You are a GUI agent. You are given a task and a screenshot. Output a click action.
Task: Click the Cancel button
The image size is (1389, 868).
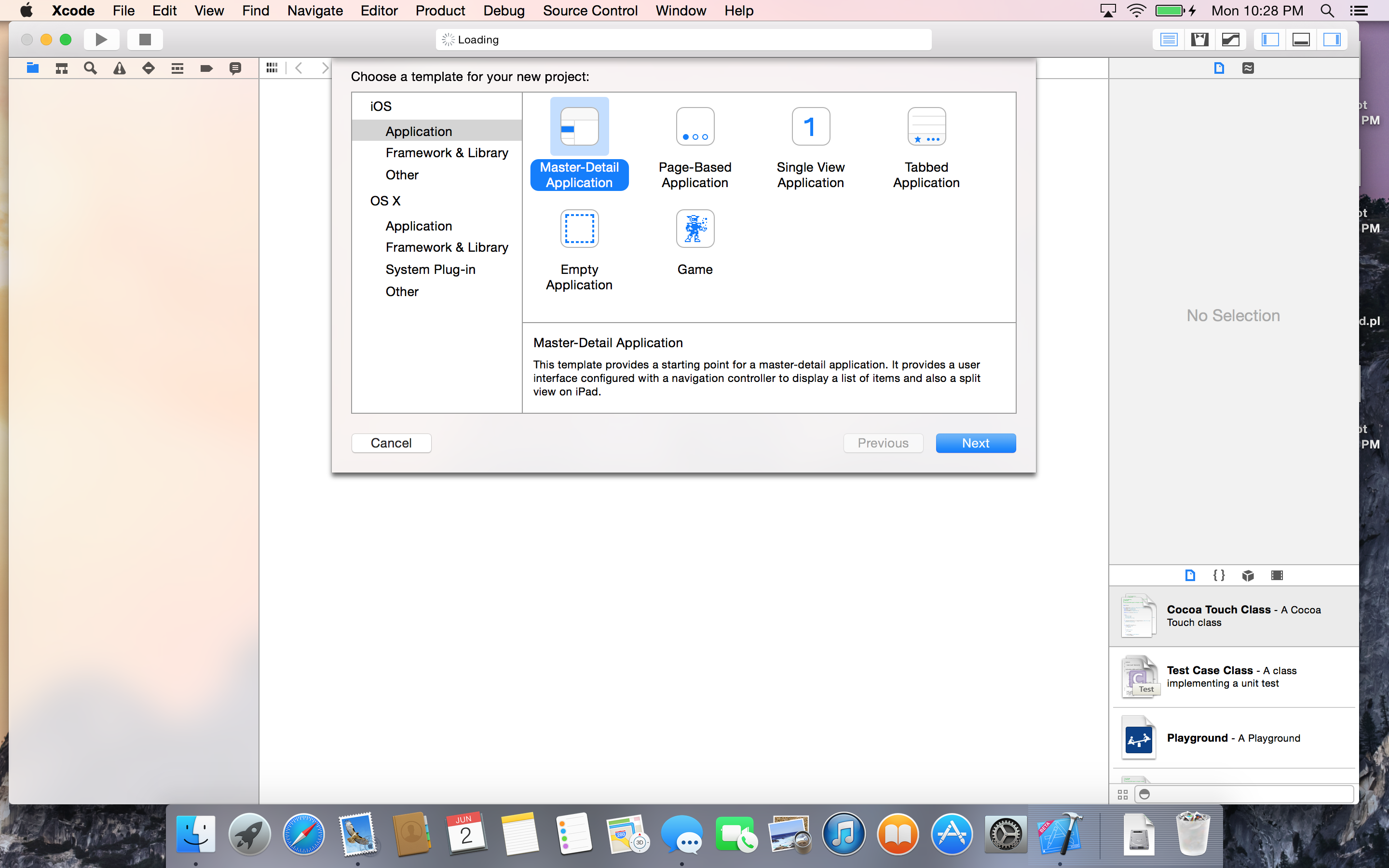(x=391, y=443)
